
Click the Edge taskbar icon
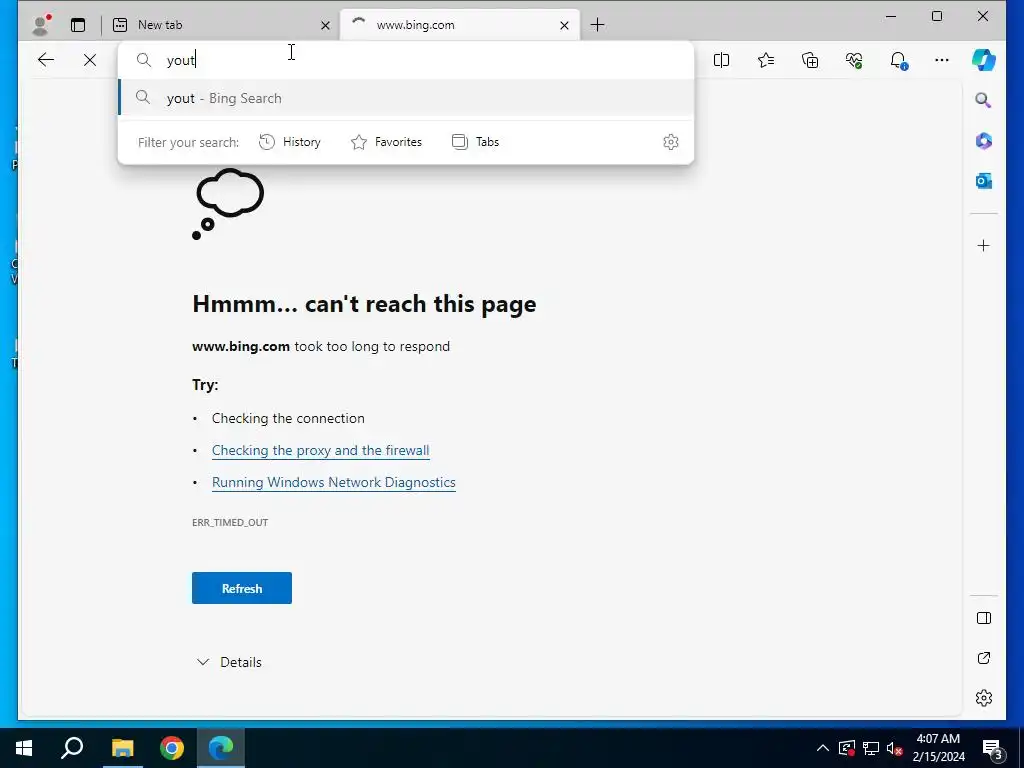click(221, 748)
